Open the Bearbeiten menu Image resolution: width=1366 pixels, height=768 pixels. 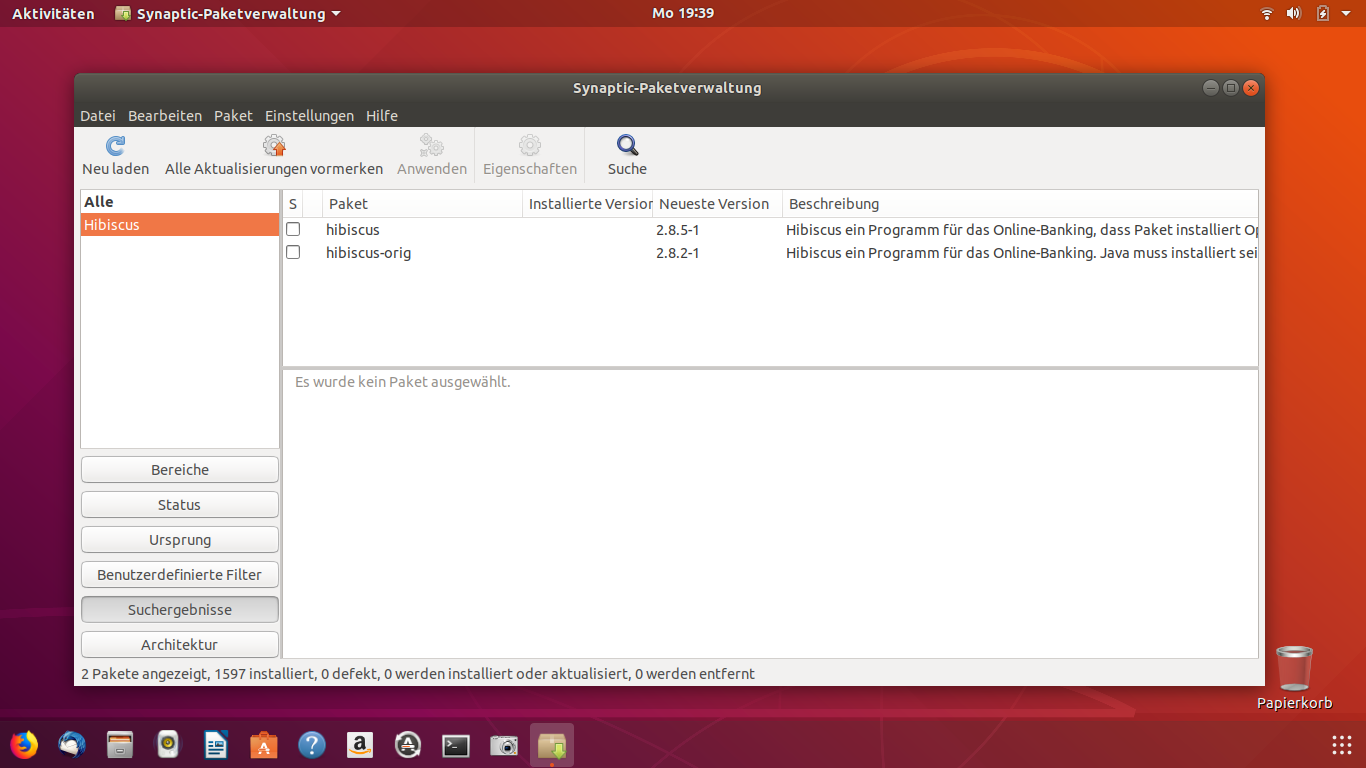(165, 116)
